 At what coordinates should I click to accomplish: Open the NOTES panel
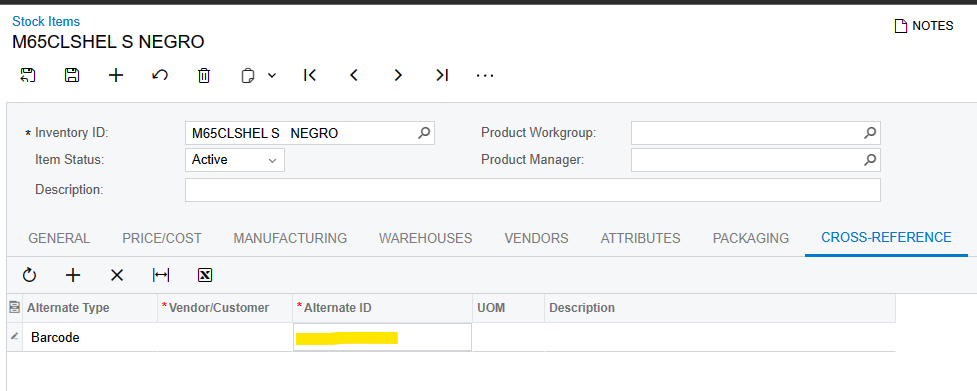tap(924, 26)
